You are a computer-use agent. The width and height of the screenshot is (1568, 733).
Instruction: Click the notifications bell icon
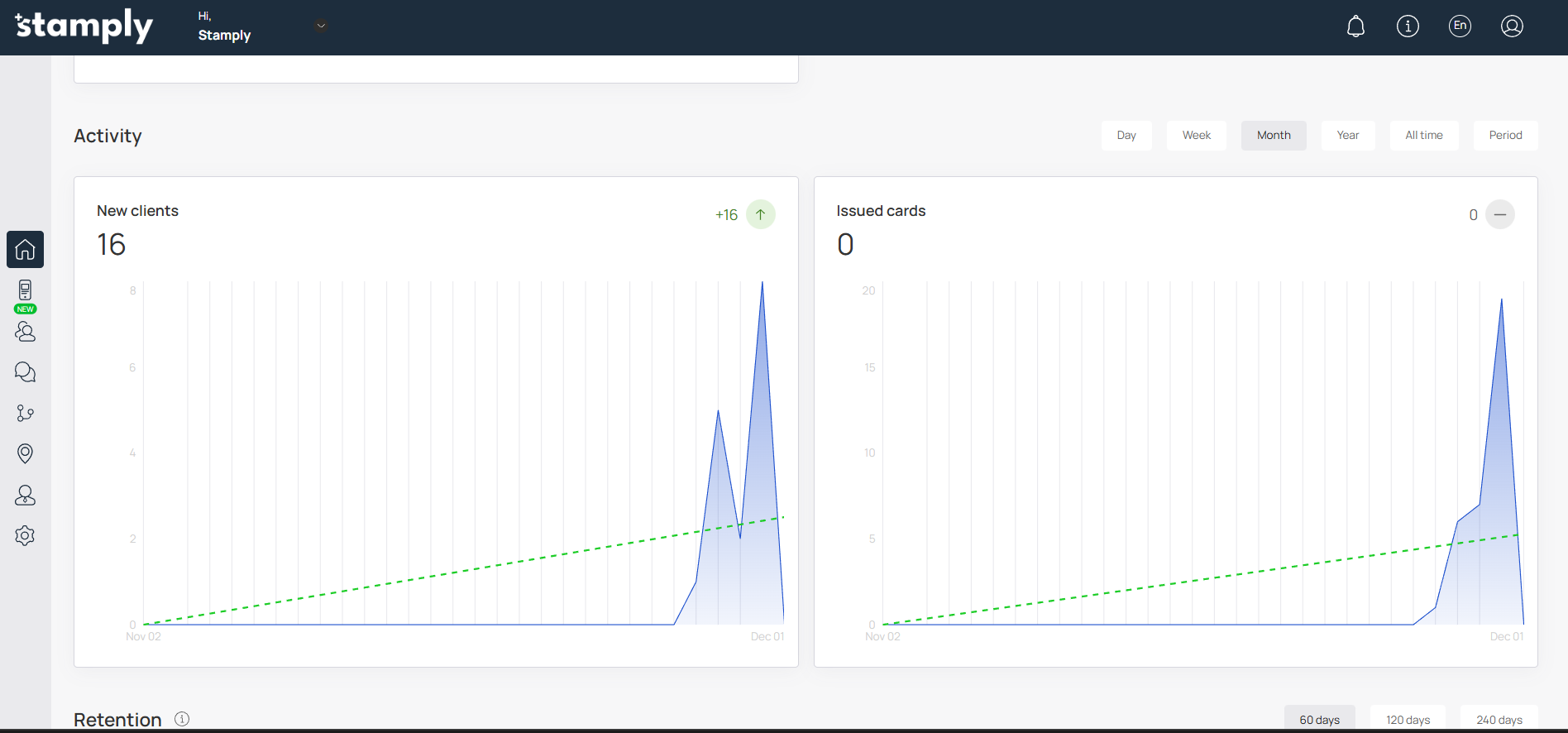click(x=1355, y=26)
